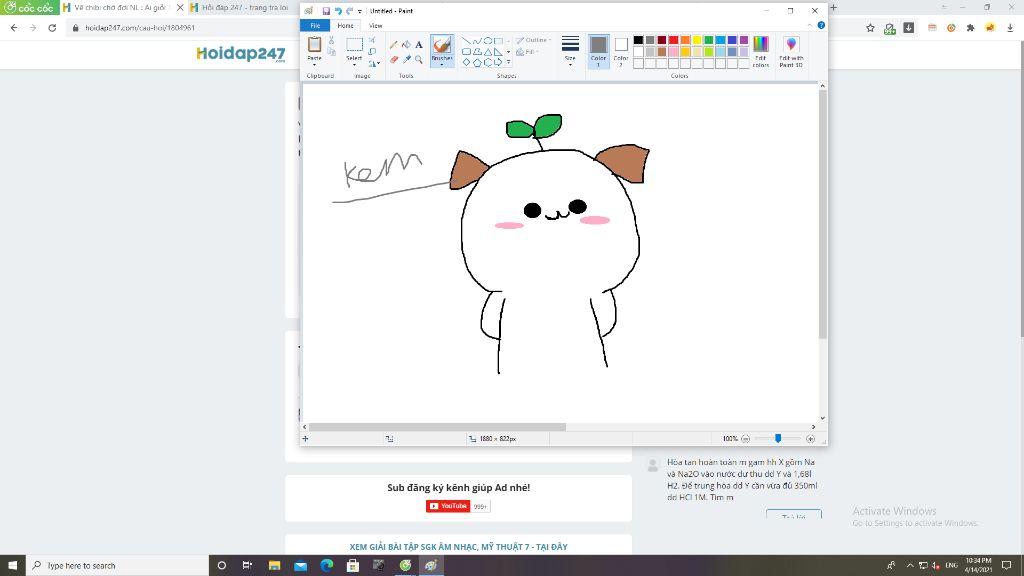Choose the Diamond shape in Shapes gallery
This screenshot has width=1024, height=576.
pos(466,62)
